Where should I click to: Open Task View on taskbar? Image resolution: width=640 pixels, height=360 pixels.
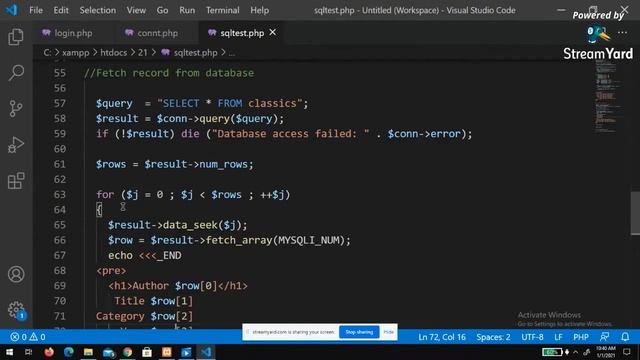(x=28, y=352)
